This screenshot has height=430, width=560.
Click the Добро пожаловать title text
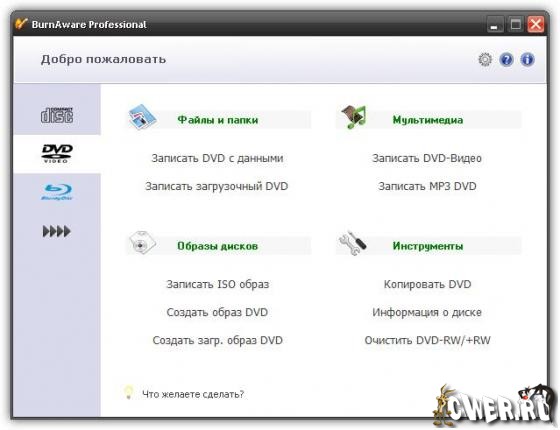pos(103,59)
